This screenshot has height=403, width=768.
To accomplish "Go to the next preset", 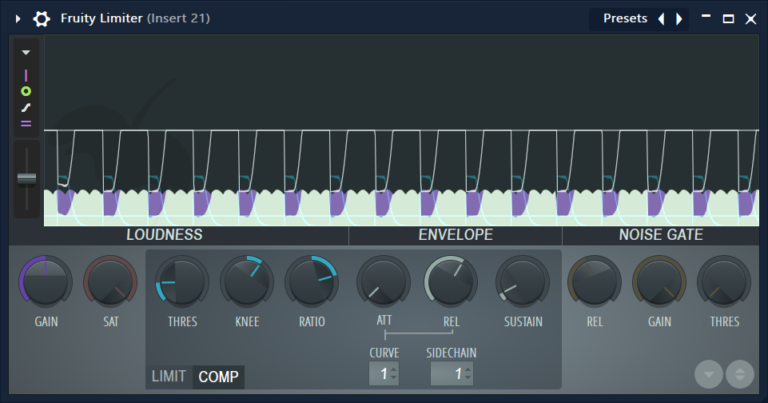I will [679, 19].
